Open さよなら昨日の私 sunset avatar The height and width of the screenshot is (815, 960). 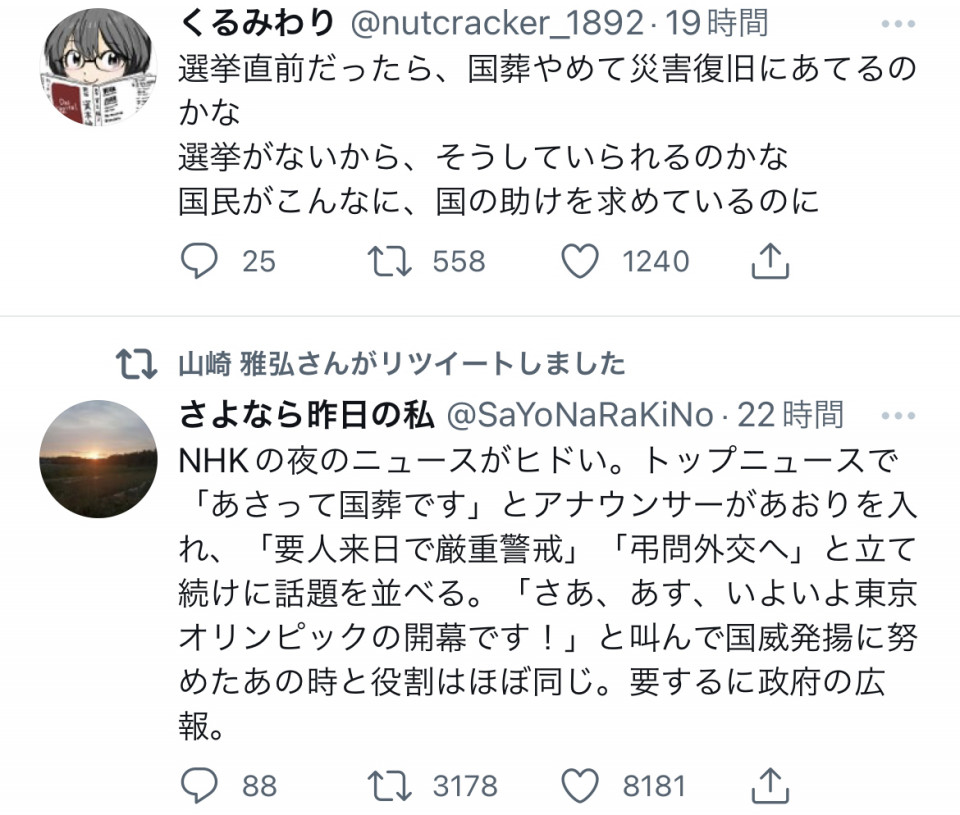pyautogui.click(x=97, y=459)
